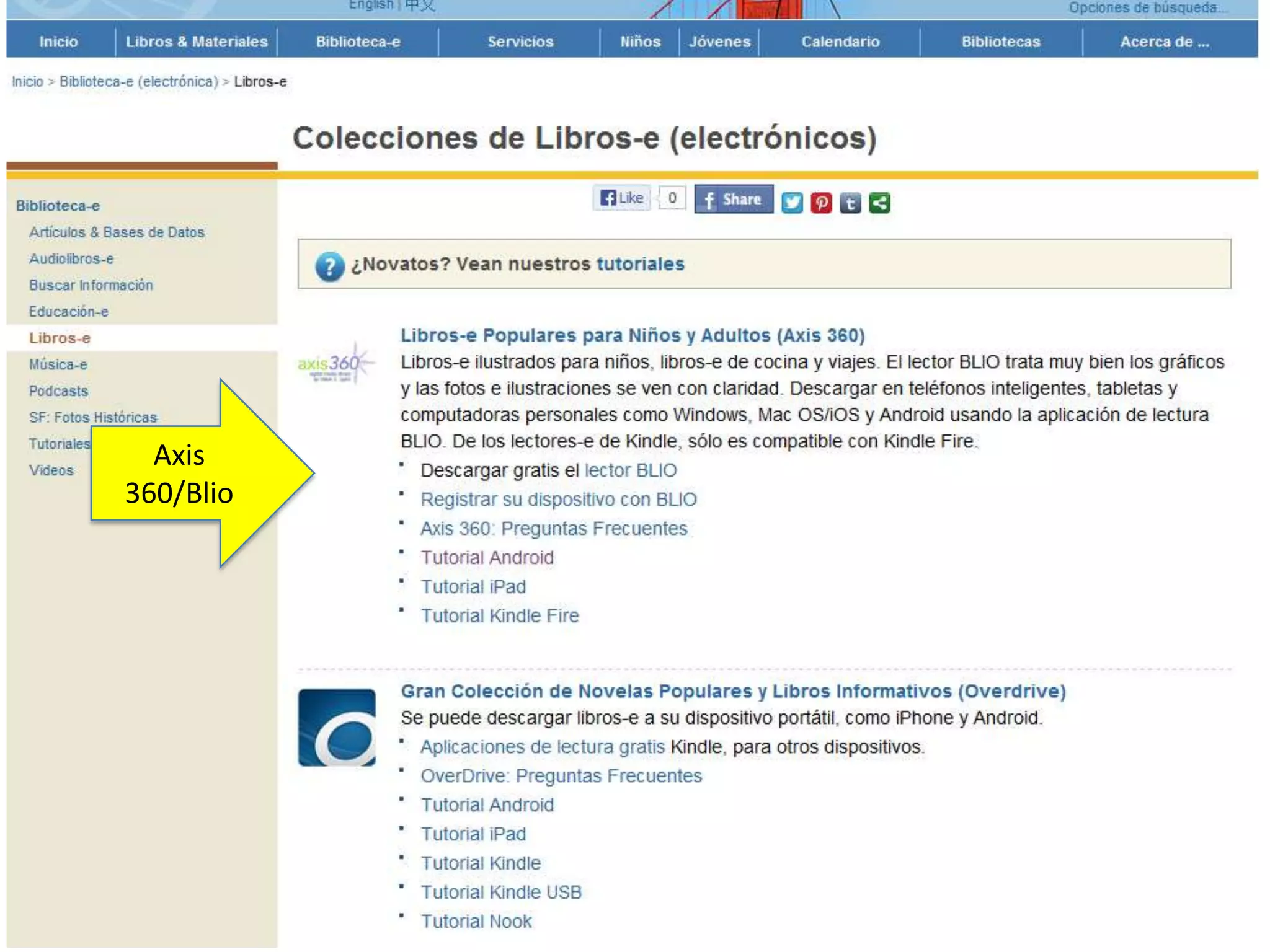The height and width of the screenshot is (952, 1270).
Task: Click the Facebook Like button
Action: (x=622, y=198)
